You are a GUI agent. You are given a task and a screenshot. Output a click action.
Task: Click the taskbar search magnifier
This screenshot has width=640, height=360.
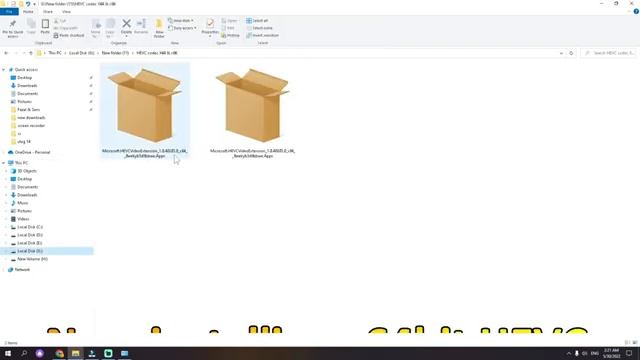click(24, 353)
